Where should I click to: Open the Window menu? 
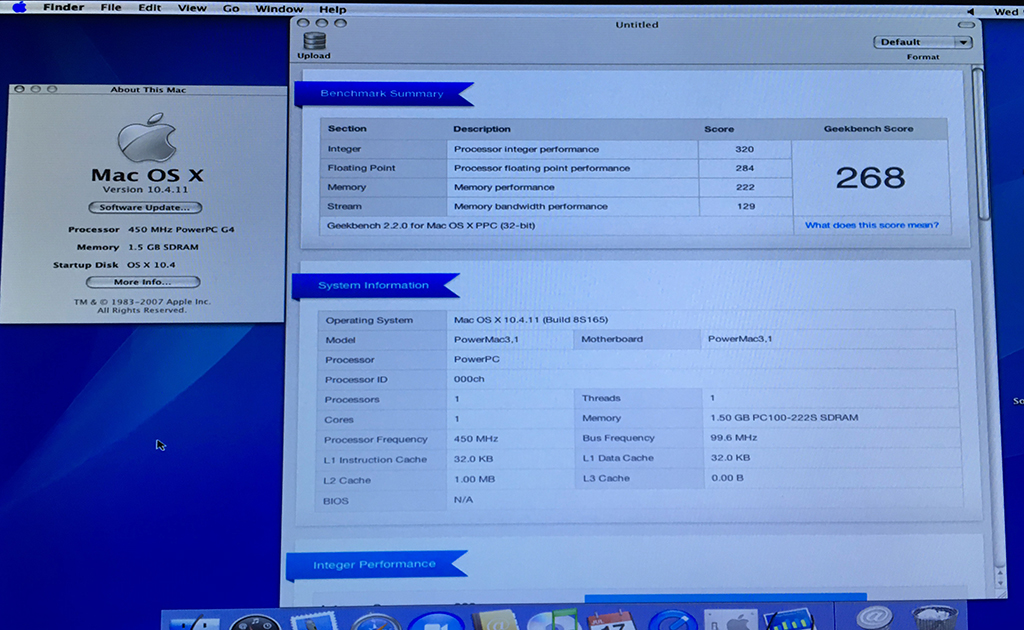(x=279, y=8)
